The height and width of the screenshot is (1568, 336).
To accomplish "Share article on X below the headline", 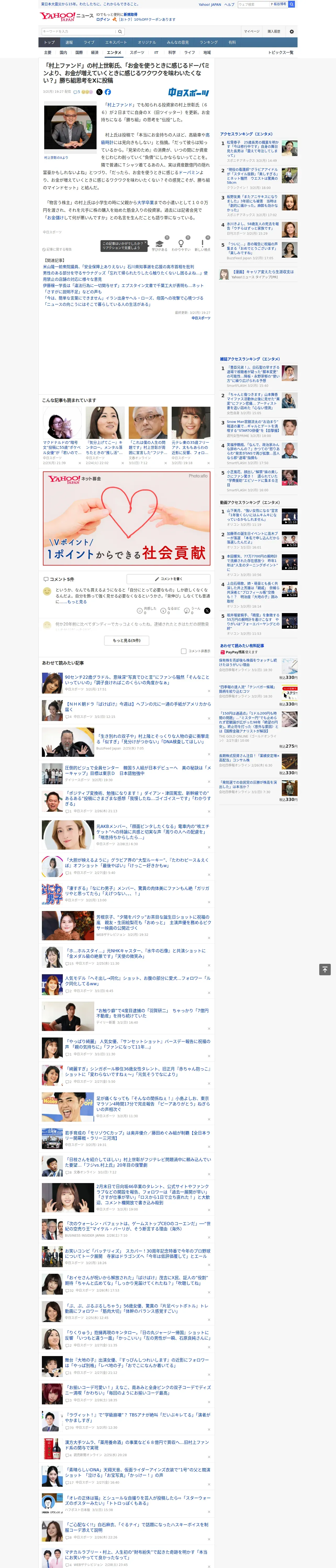I will point(99,92).
